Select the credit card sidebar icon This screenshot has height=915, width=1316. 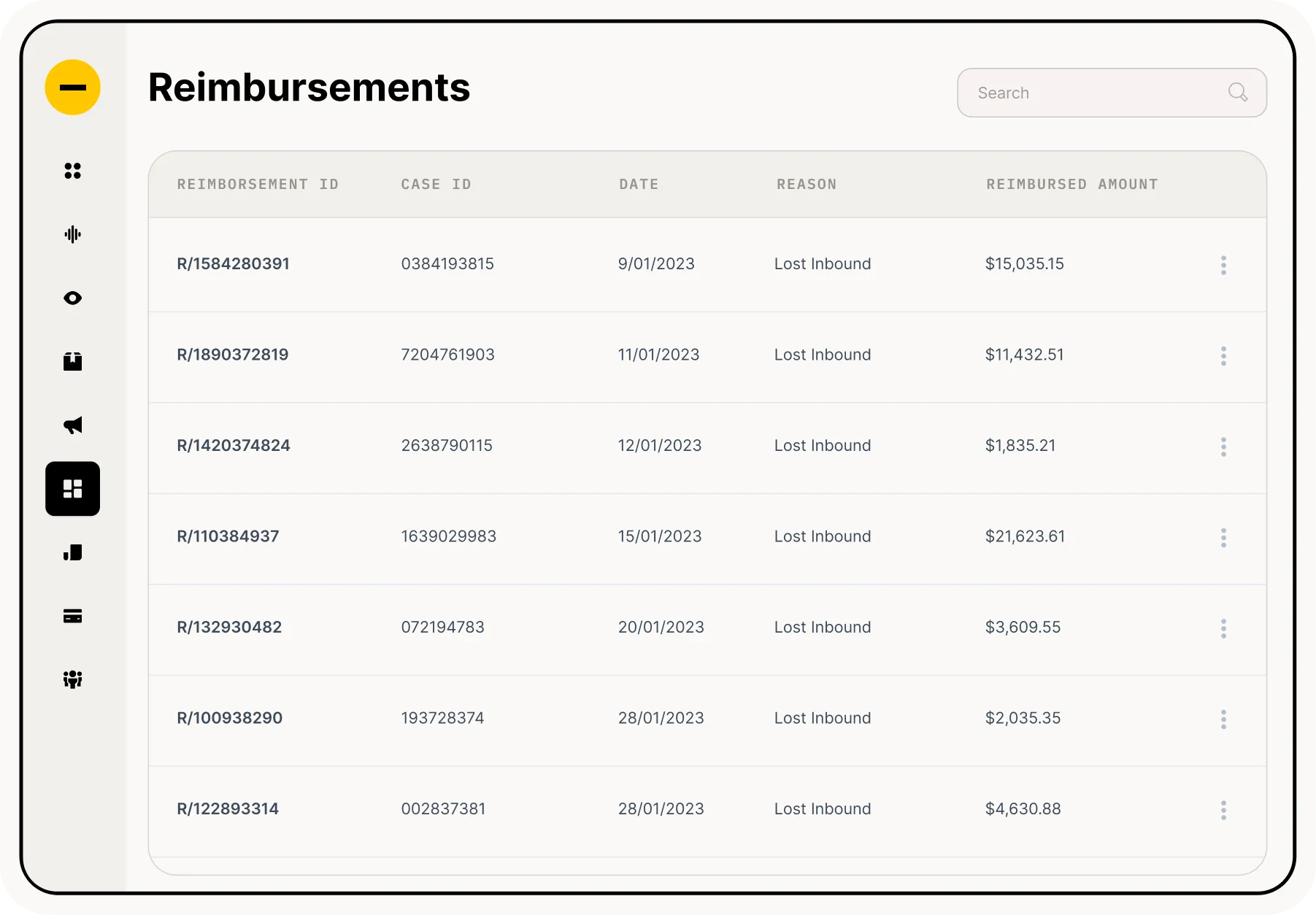tap(72, 616)
